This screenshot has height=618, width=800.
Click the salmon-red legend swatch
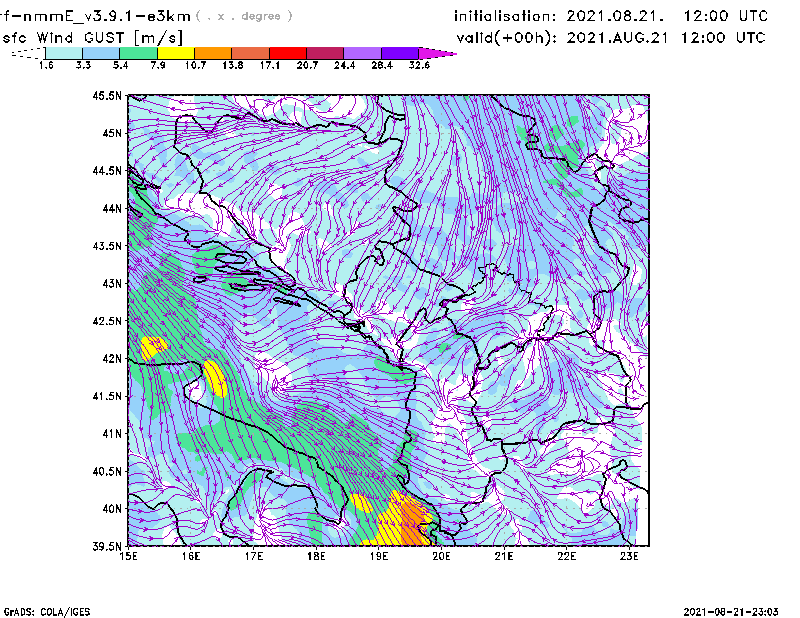251,53
